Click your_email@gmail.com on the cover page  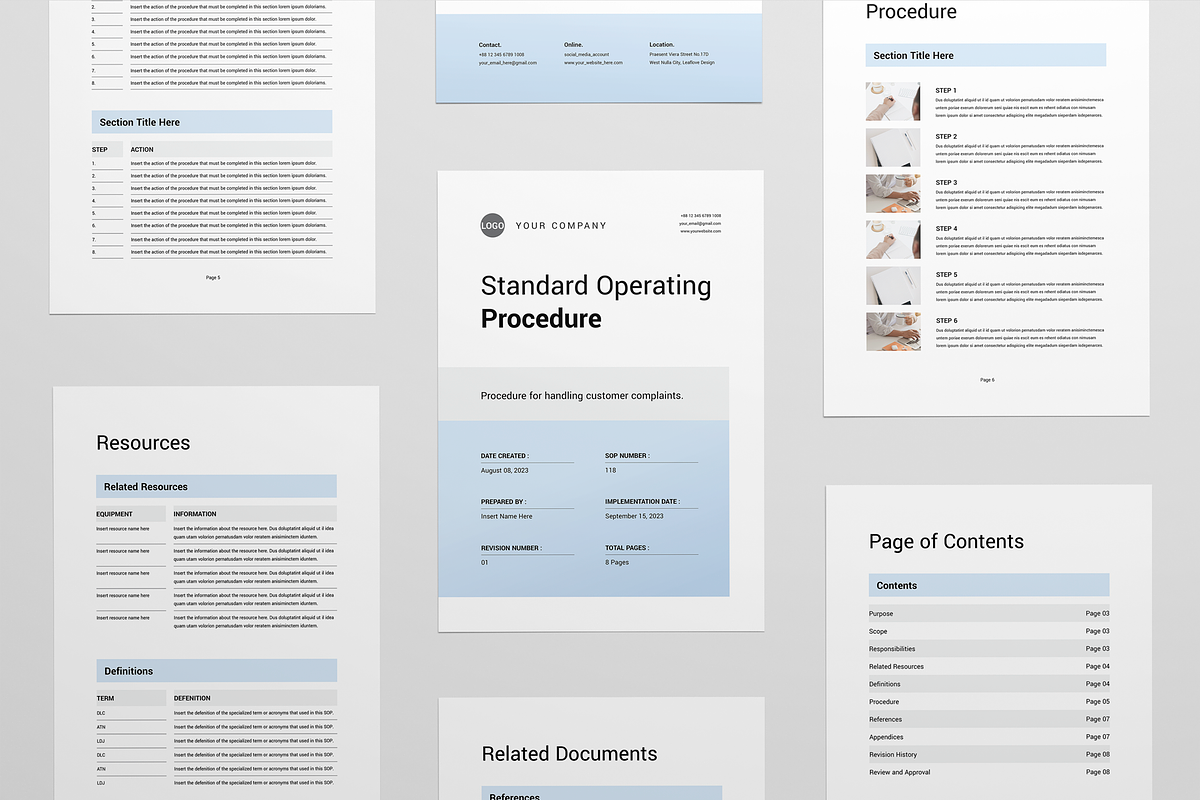click(x=700, y=223)
